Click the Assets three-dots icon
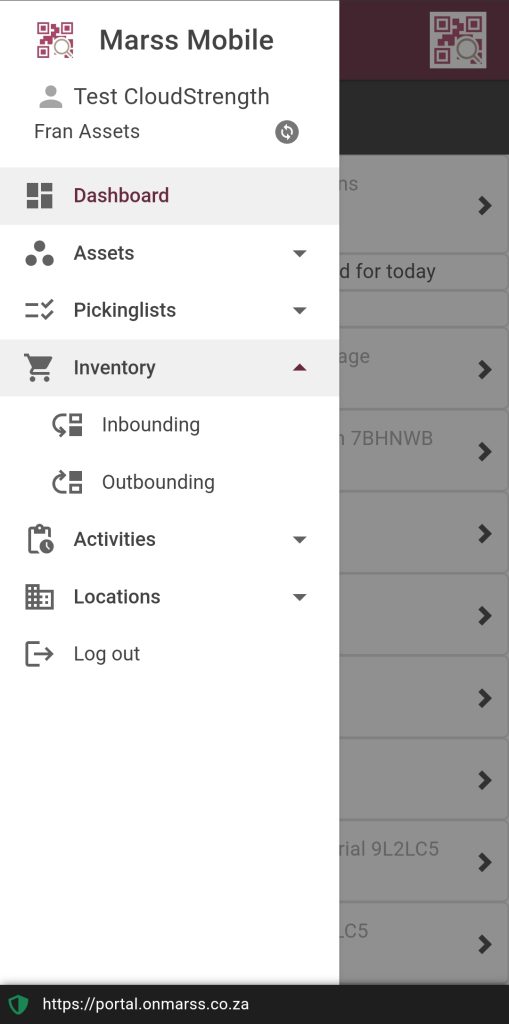The image size is (509, 1024). coord(39,253)
